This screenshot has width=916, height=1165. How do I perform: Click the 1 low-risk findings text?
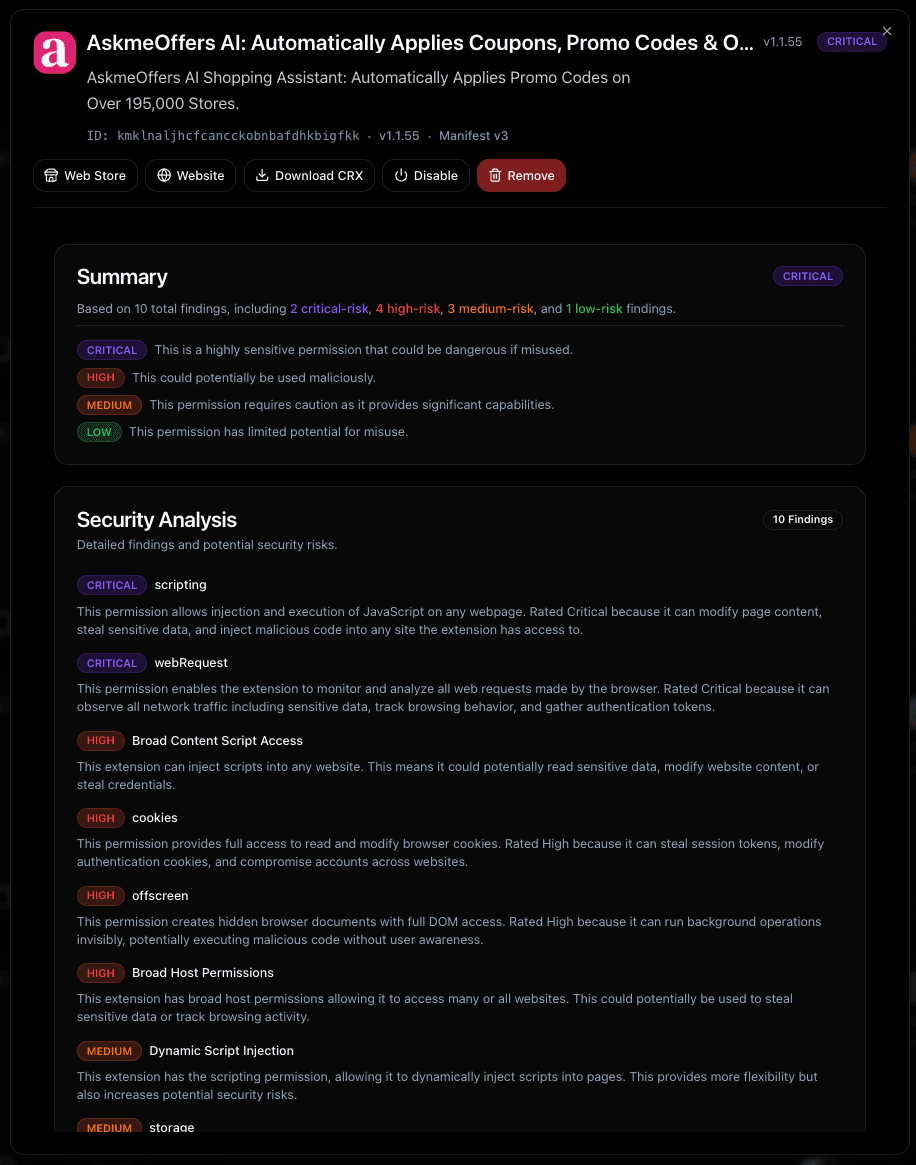(594, 309)
